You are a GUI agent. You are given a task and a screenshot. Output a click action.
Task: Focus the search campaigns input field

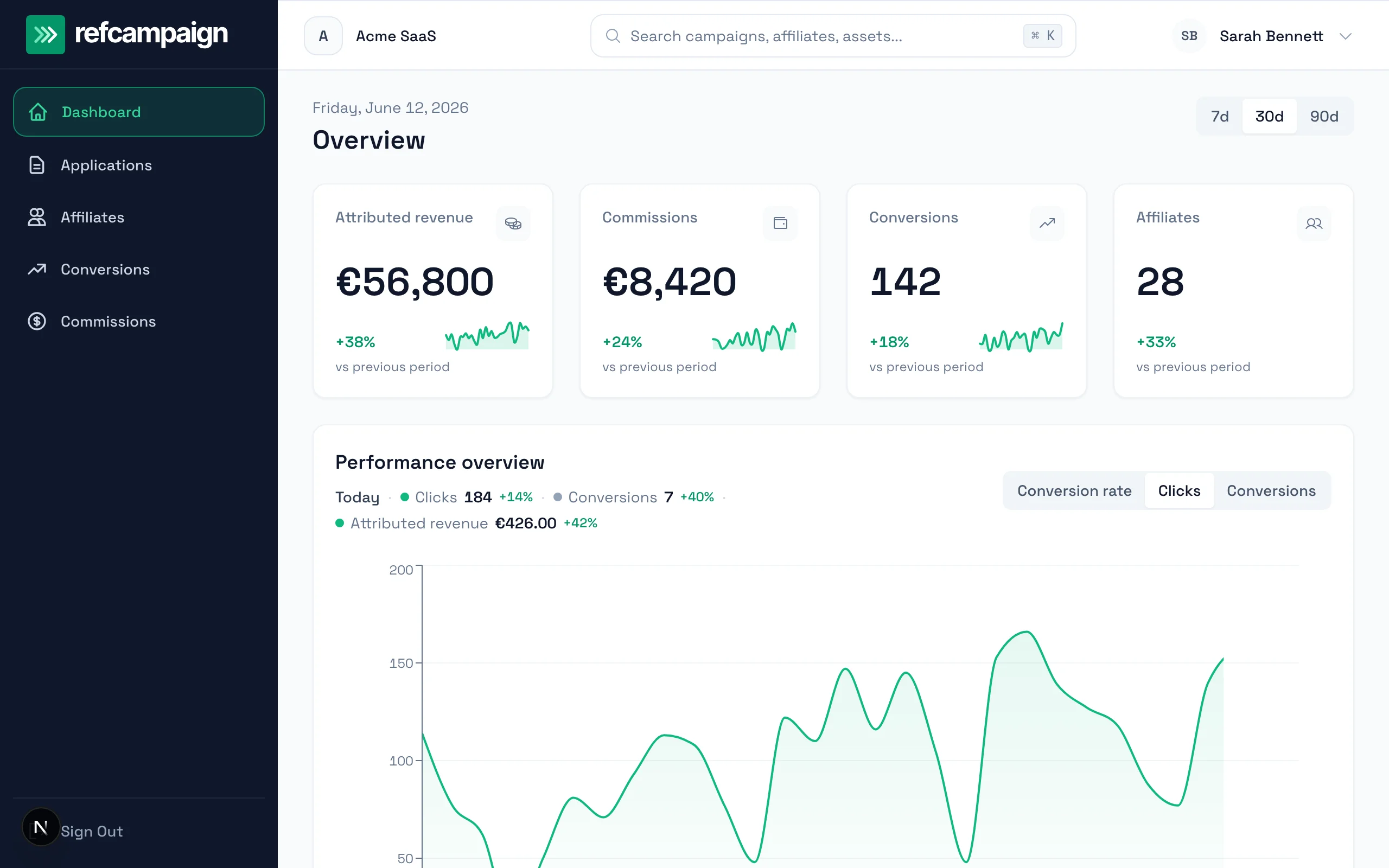coord(833,36)
